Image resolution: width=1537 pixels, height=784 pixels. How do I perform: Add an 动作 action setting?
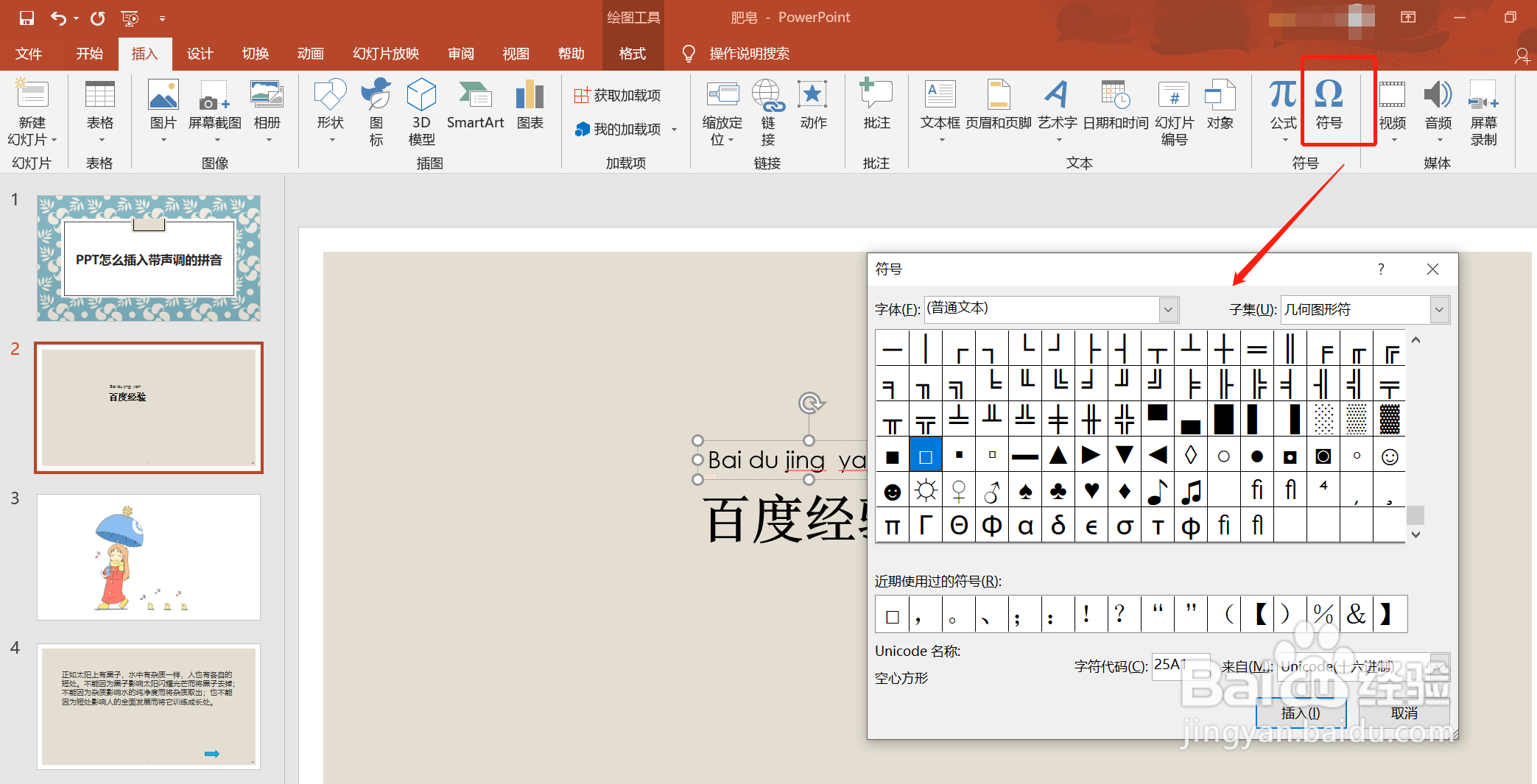[x=813, y=105]
